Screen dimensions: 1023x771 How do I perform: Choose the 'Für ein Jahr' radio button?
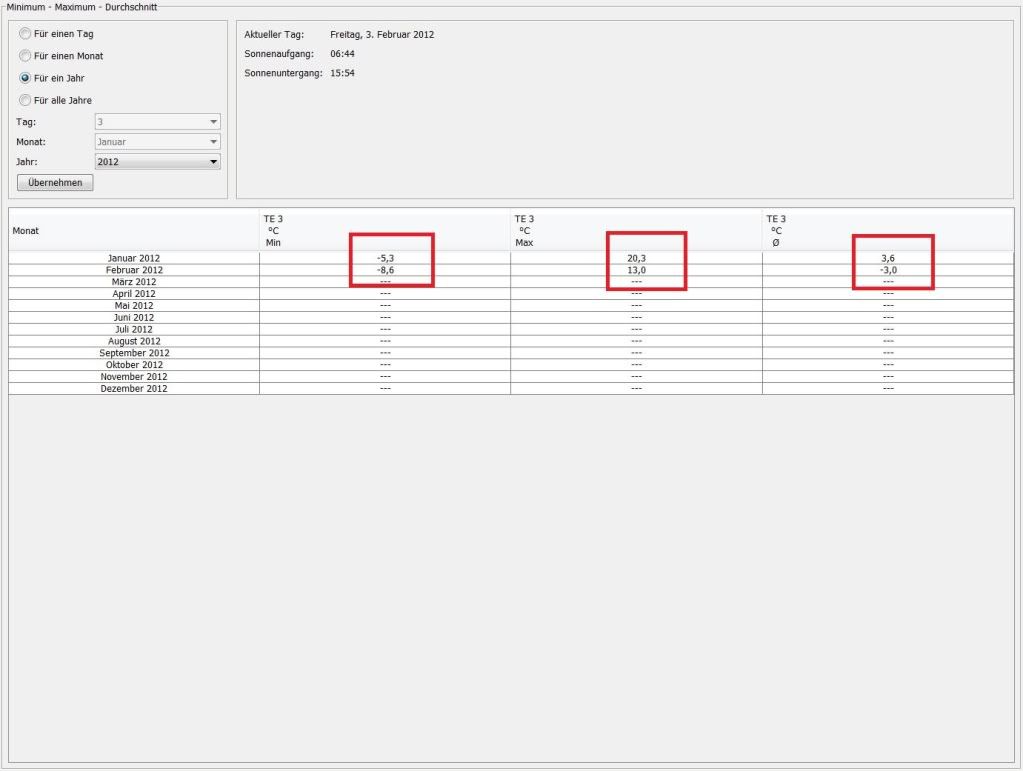click(x=26, y=78)
